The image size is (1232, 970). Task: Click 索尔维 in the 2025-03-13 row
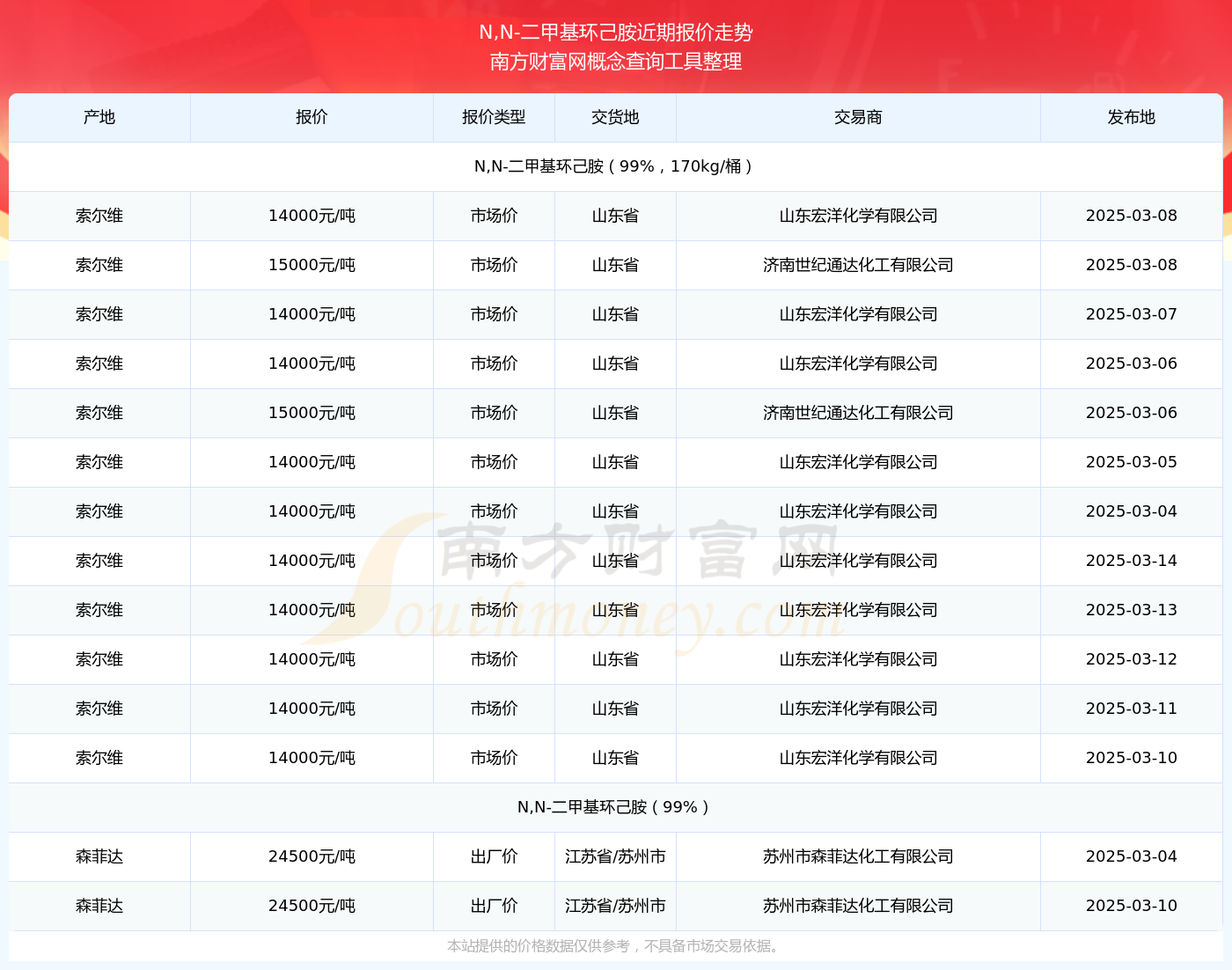99,610
